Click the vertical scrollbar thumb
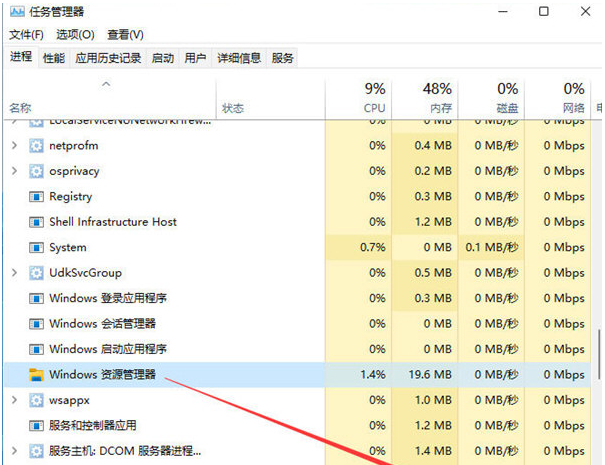 point(599,354)
